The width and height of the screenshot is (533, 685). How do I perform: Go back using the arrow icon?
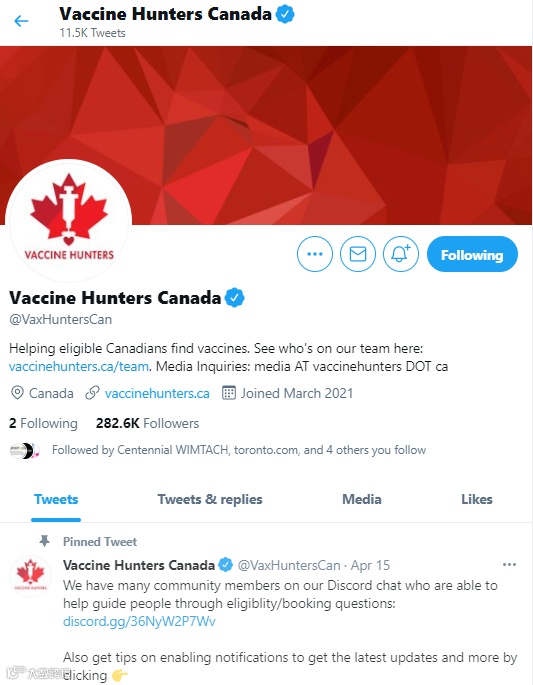click(x=21, y=21)
